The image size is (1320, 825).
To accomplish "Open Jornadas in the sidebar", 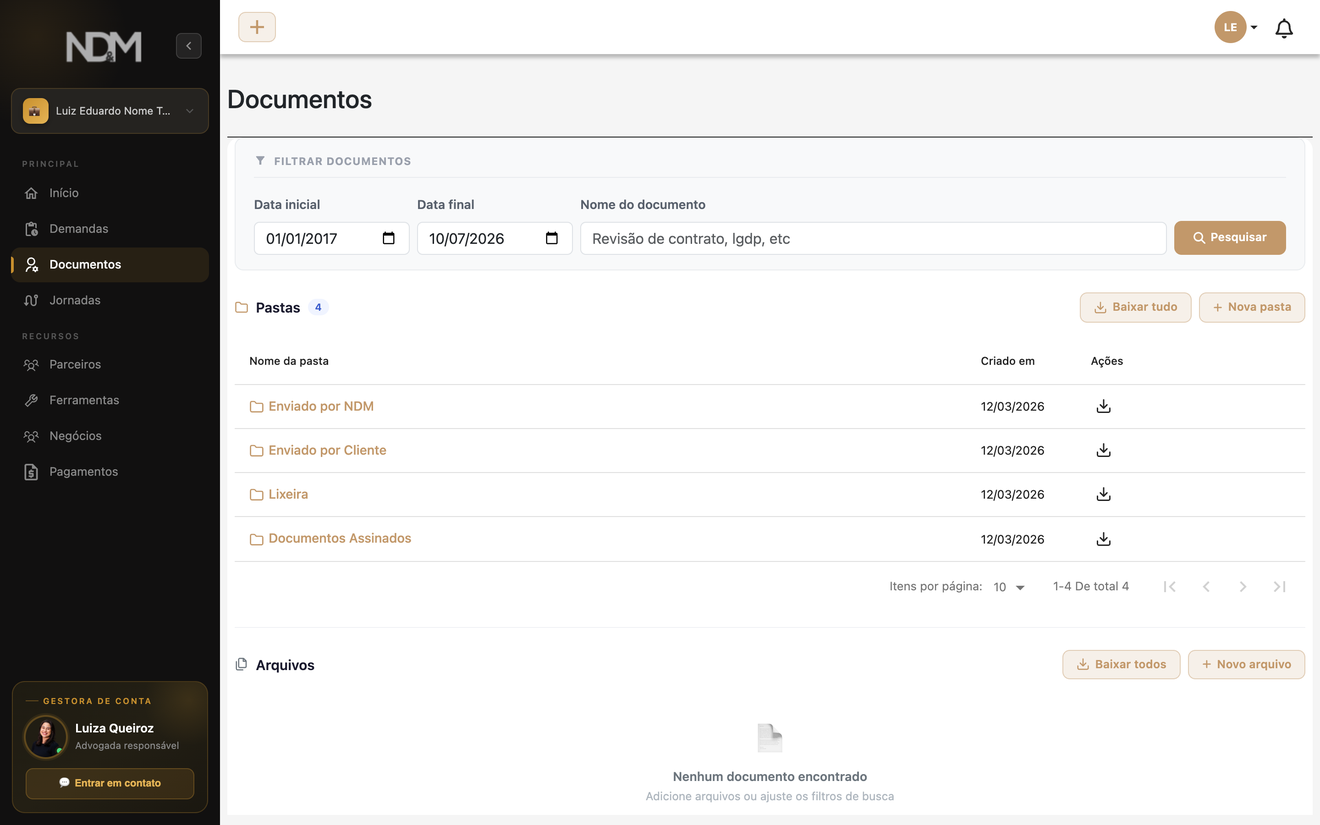I will tap(110, 300).
